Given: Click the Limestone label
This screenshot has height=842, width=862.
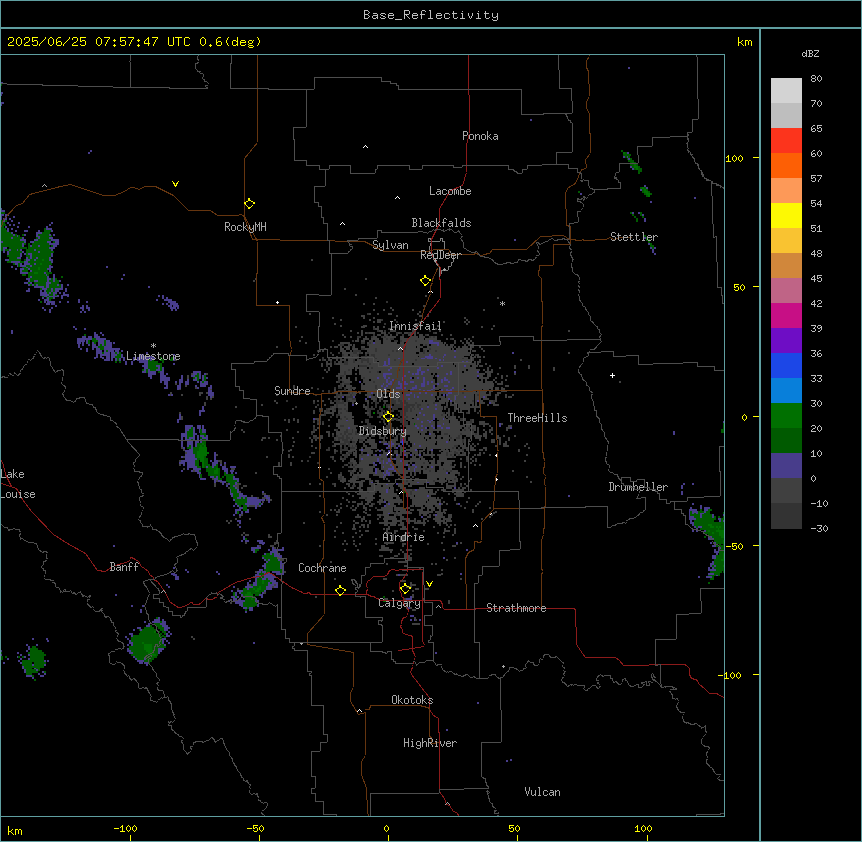Looking at the screenshot, I should tap(153, 356).
